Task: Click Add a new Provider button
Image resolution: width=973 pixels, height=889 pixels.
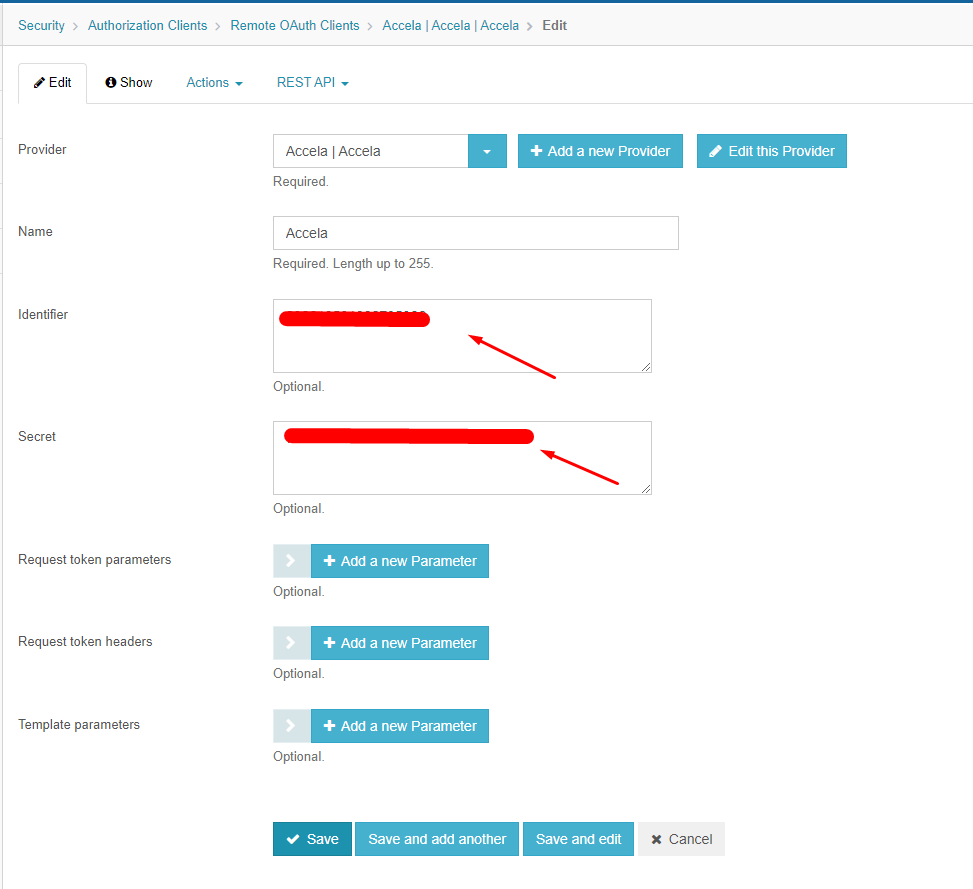Action: pyautogui.click(x=600, y=151)
